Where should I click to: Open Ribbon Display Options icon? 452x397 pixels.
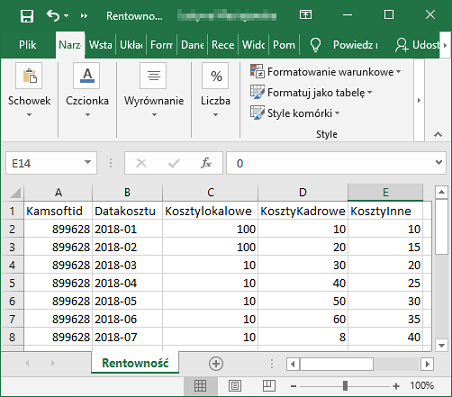[x=305, y=15]
